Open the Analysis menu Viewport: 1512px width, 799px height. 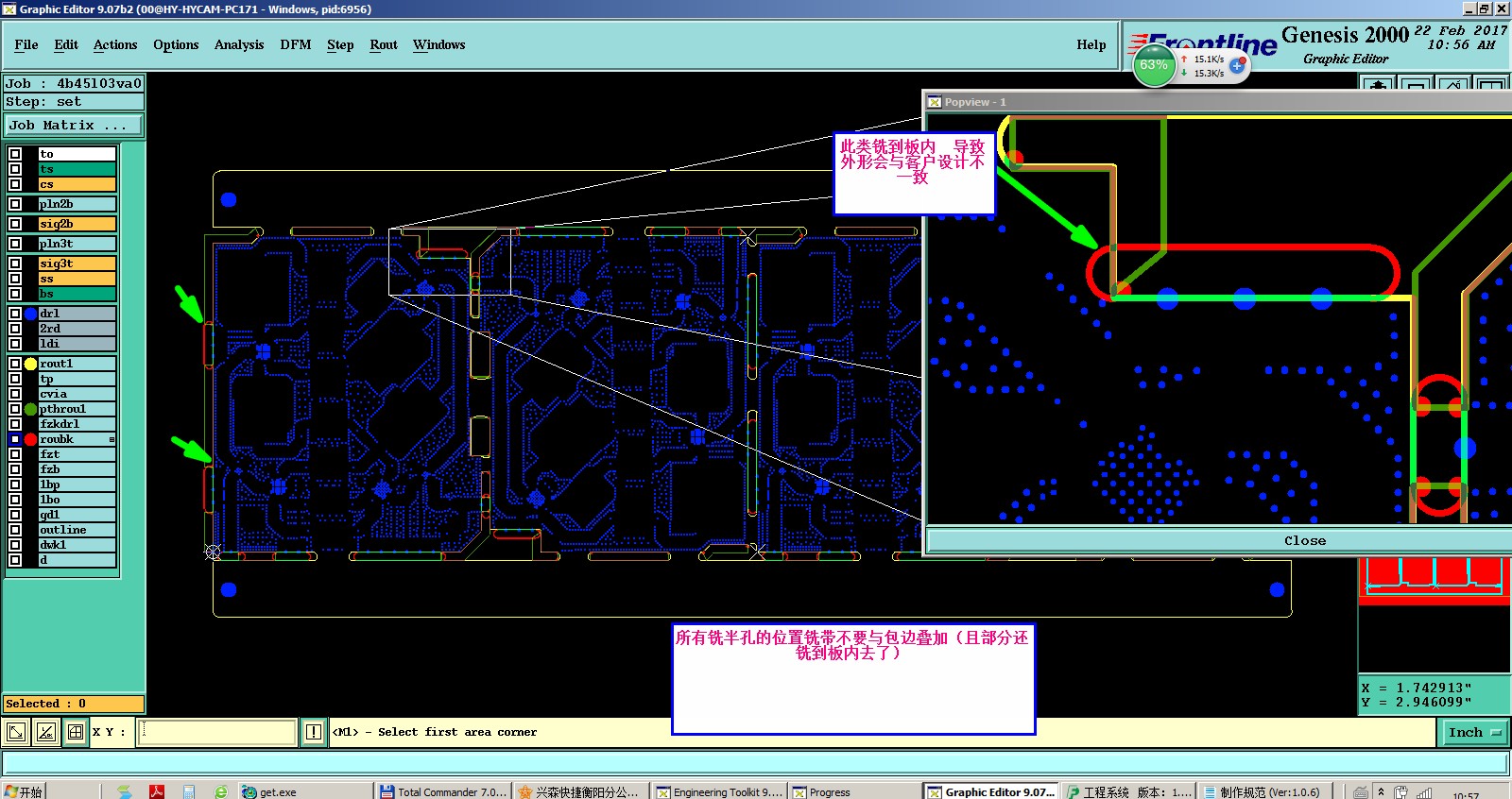(x=239, y=44)
